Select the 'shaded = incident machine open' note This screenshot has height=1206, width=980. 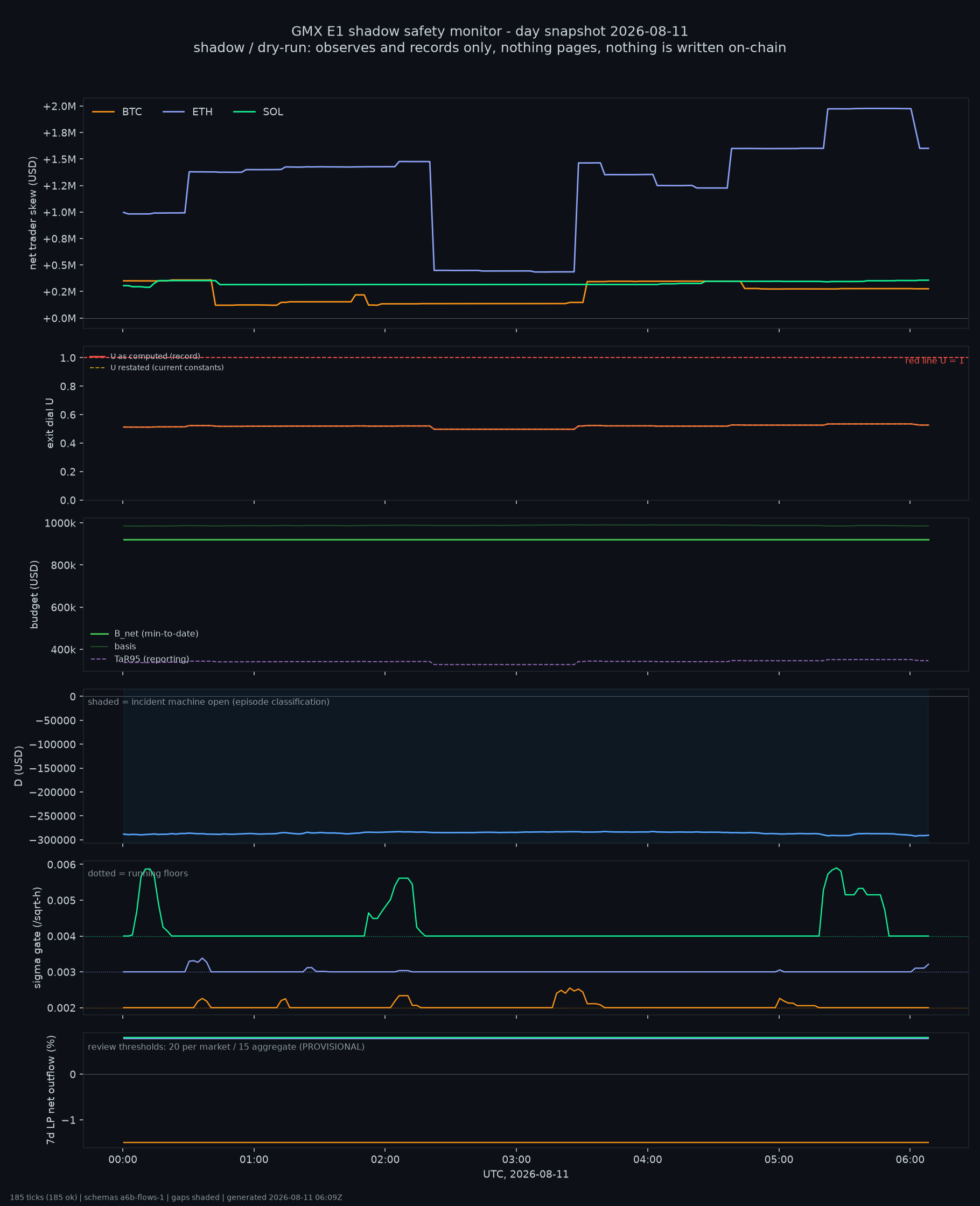(208, 702)
